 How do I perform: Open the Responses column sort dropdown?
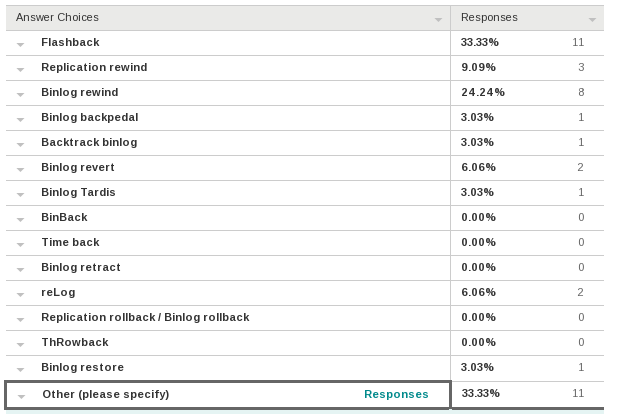click(x=592, y=19)
